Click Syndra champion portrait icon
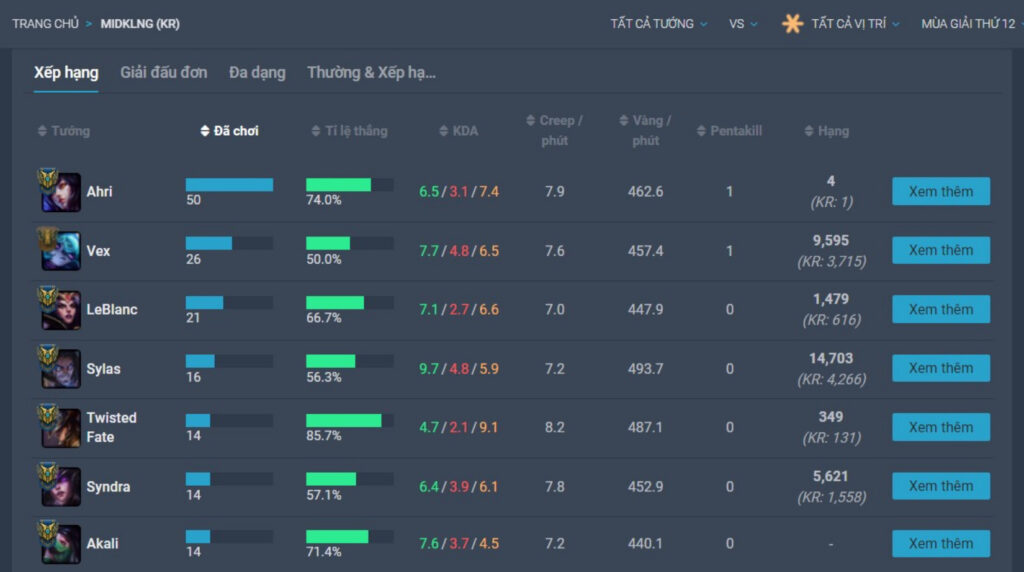Image resolution: width=1024 pixels, height=572 pixels. (60, 486)
